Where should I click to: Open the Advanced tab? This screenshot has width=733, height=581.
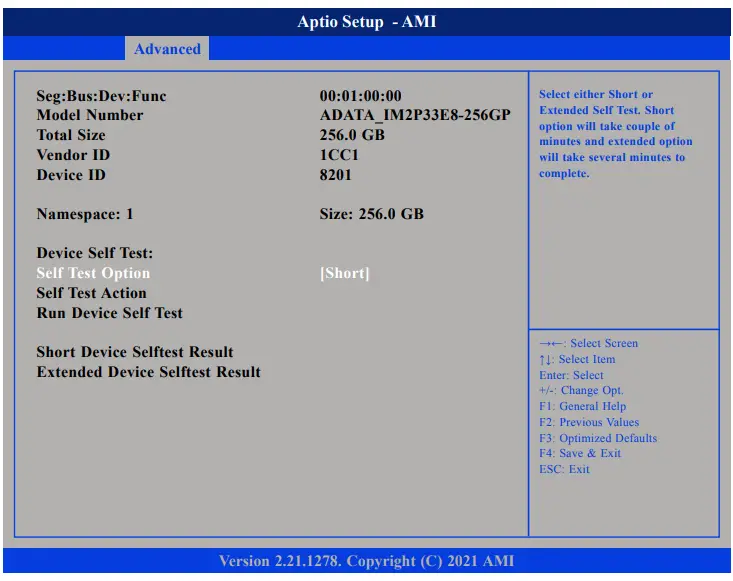point(167,49)
